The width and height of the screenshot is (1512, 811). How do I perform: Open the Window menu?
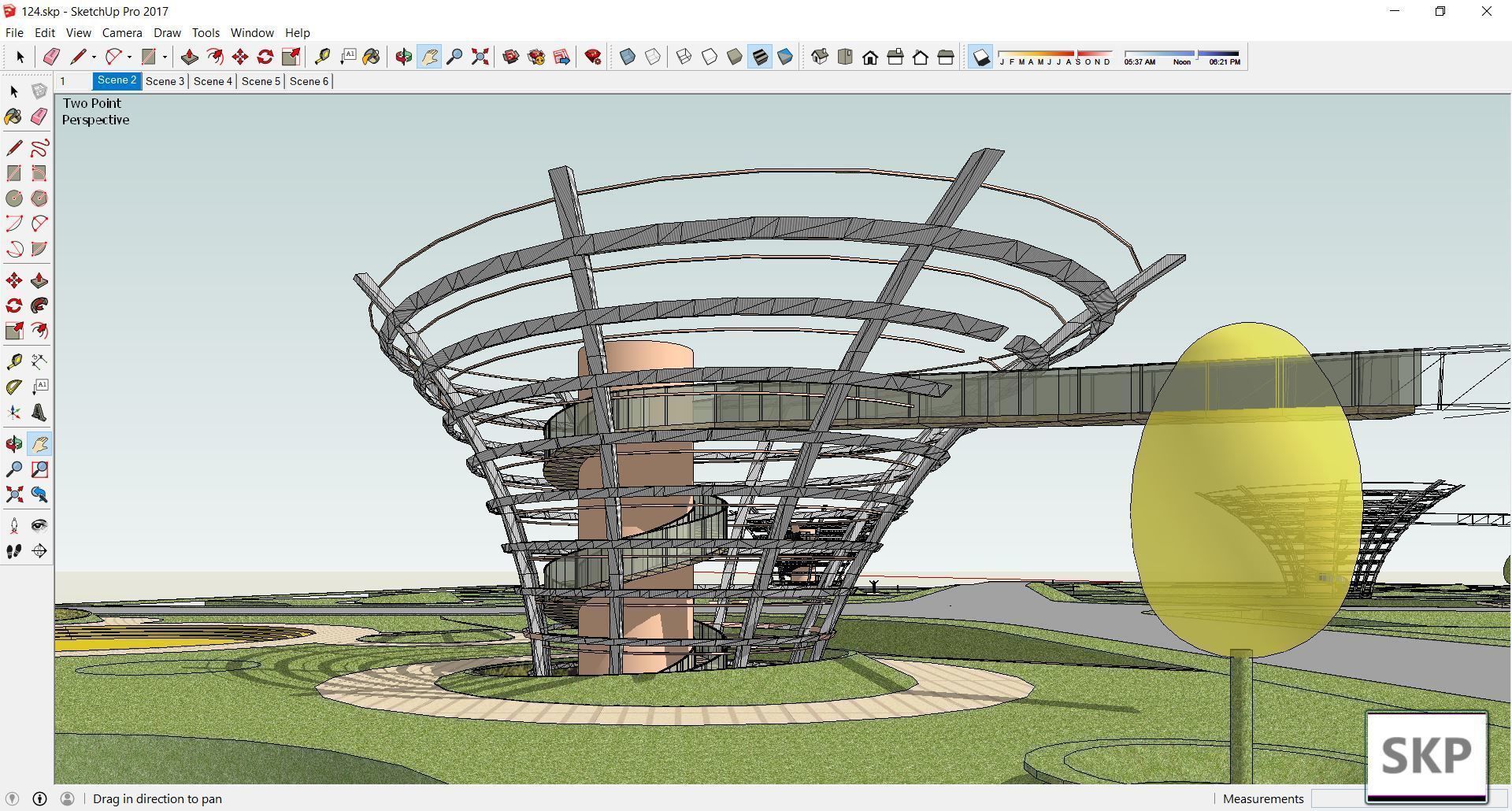[252, 33]
